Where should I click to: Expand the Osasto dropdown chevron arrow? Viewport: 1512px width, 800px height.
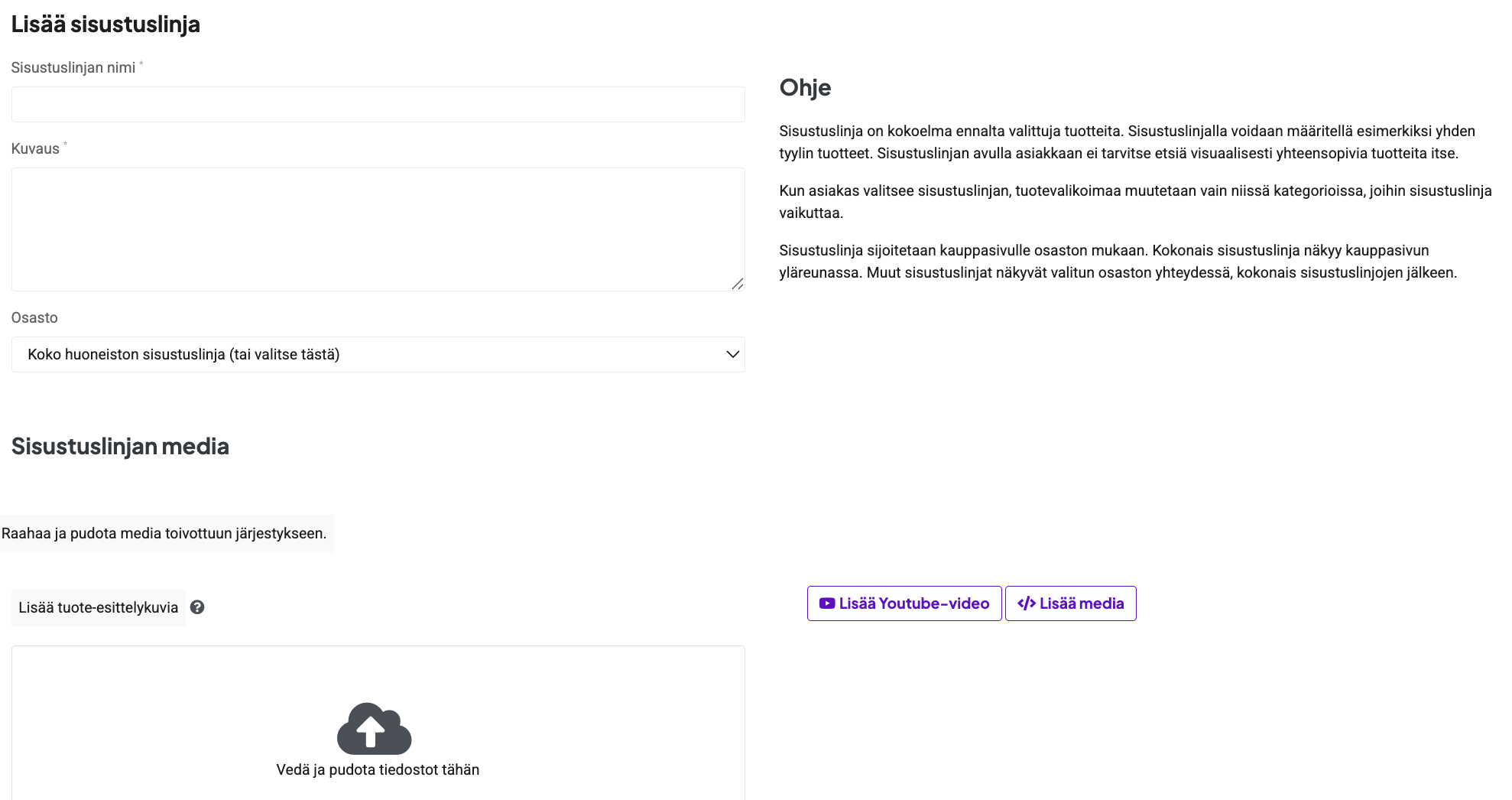[732, 354]
